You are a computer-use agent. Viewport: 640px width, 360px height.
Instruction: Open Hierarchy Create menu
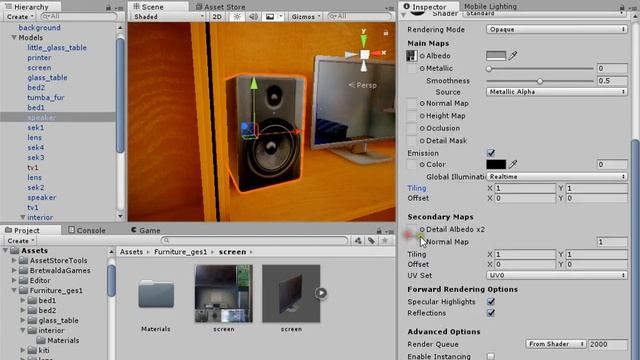(19, 16)
